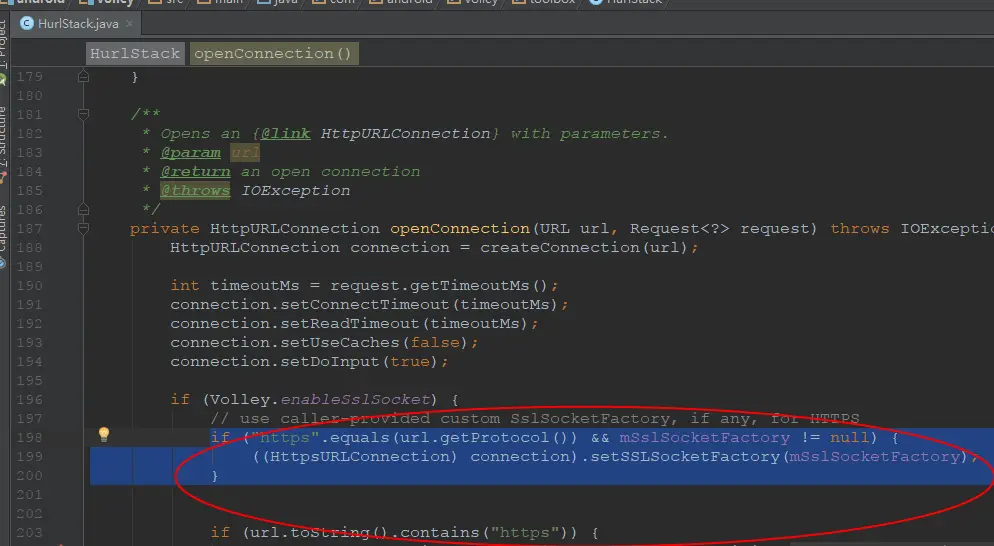Screen dimensions: 994x546
Task: Select the HurlStack.java editor tab
Action: (x=77, y=23)
